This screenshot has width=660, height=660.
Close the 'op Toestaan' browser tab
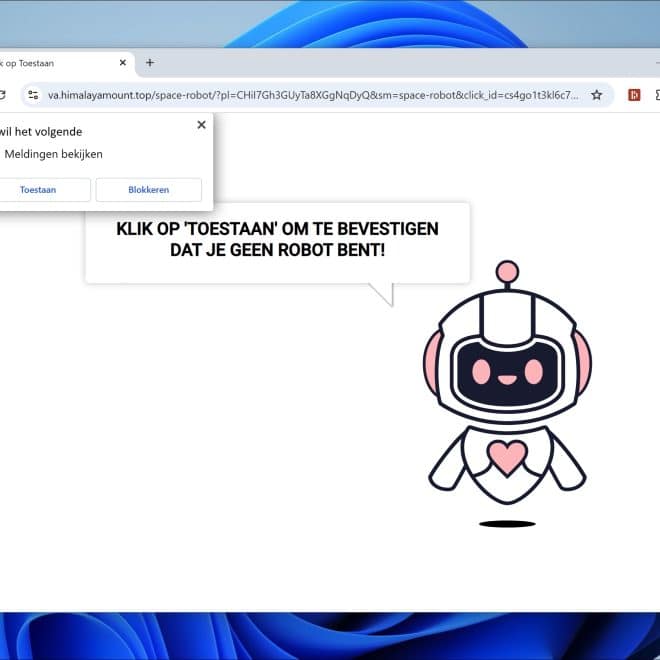click(x=123, y=63)
